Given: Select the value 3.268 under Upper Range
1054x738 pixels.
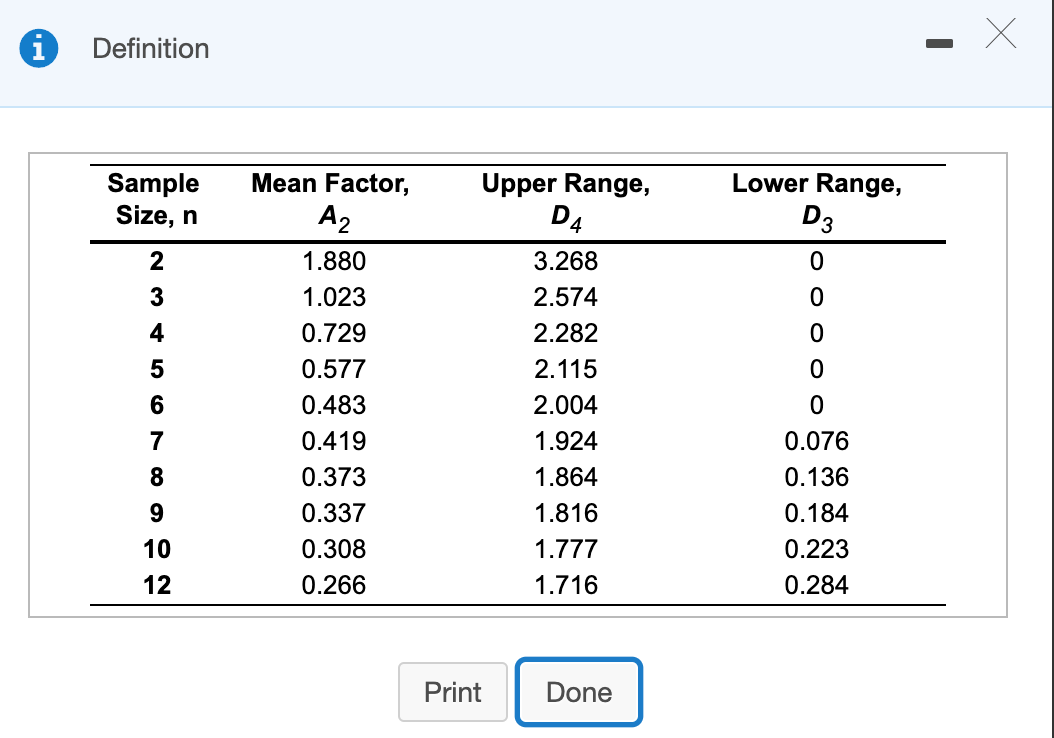Looking at the screenshot, I should 565,261.
